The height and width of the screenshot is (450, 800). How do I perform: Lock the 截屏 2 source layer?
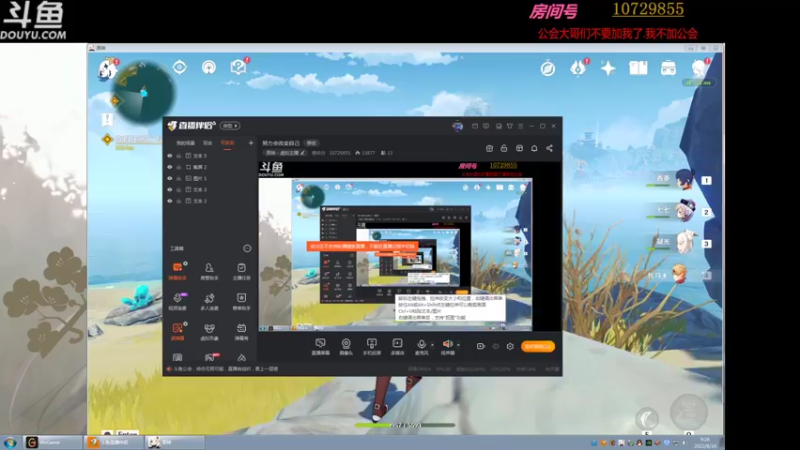(x=179, y=167)
